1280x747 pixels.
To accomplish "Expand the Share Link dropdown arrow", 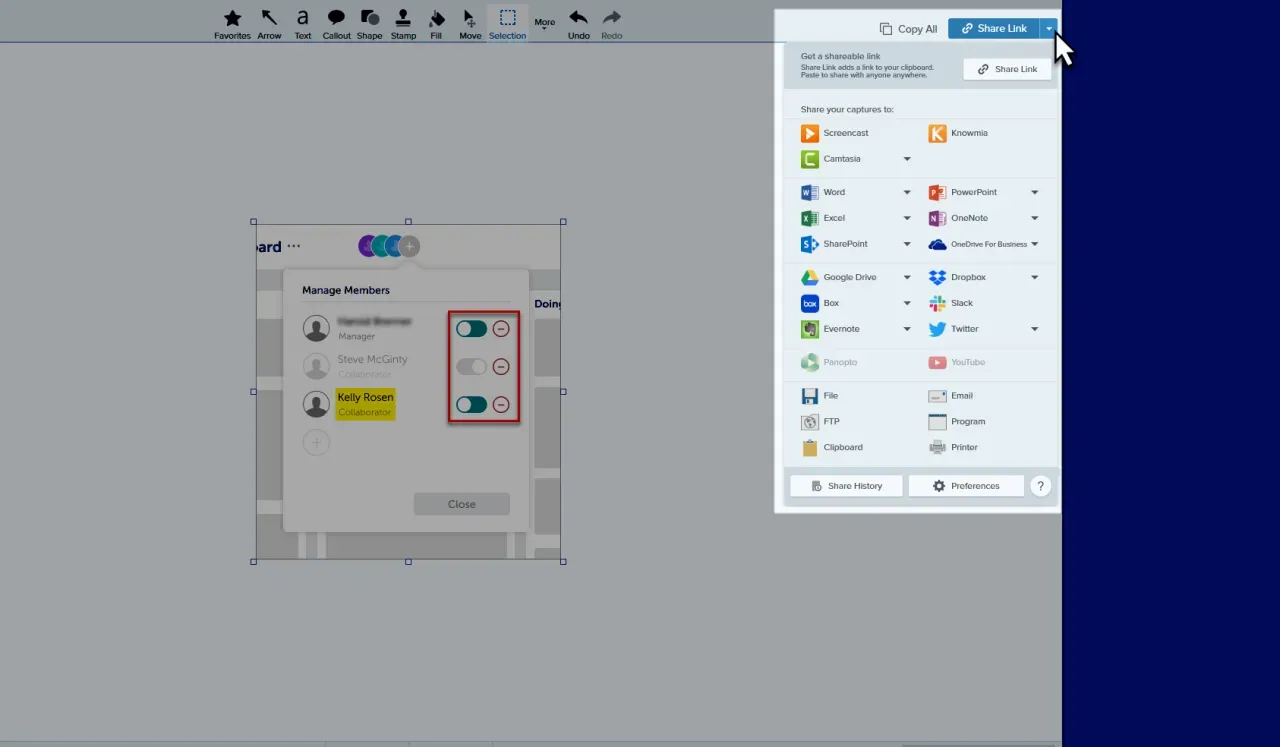I will pos(1049,28).
